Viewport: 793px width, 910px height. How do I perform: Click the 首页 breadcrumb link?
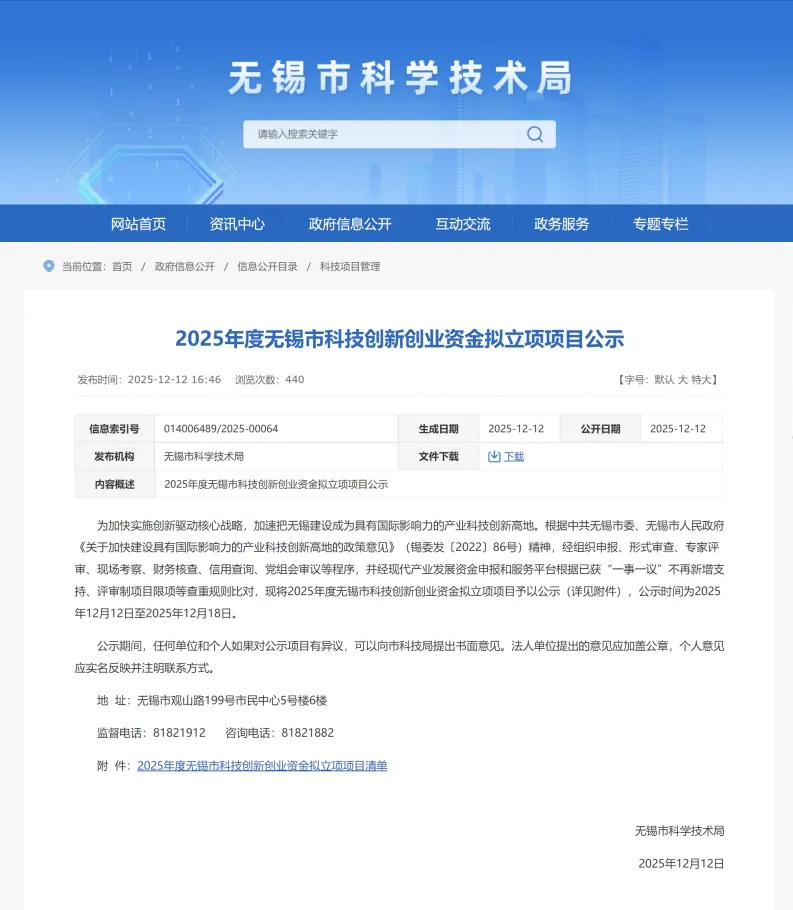click(122, 267)
